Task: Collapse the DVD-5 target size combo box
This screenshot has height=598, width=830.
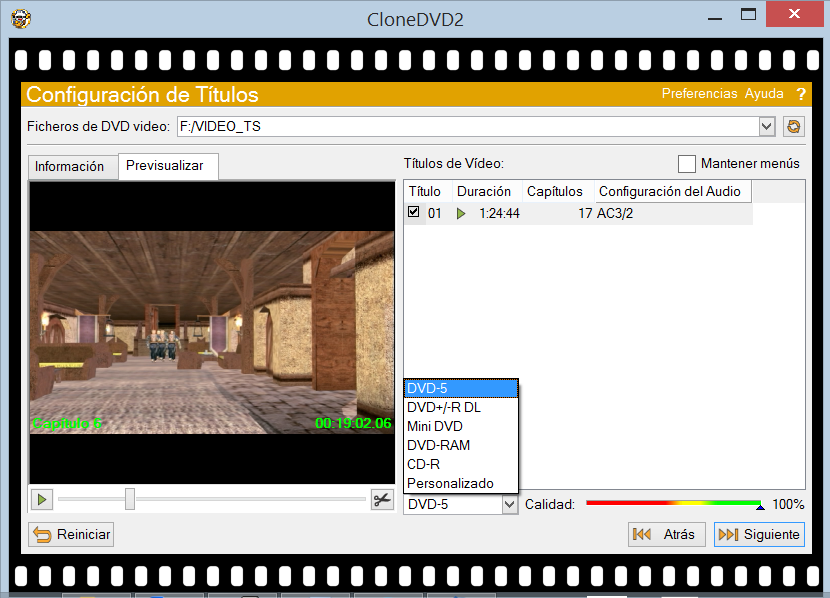Action: coord(509,504)
